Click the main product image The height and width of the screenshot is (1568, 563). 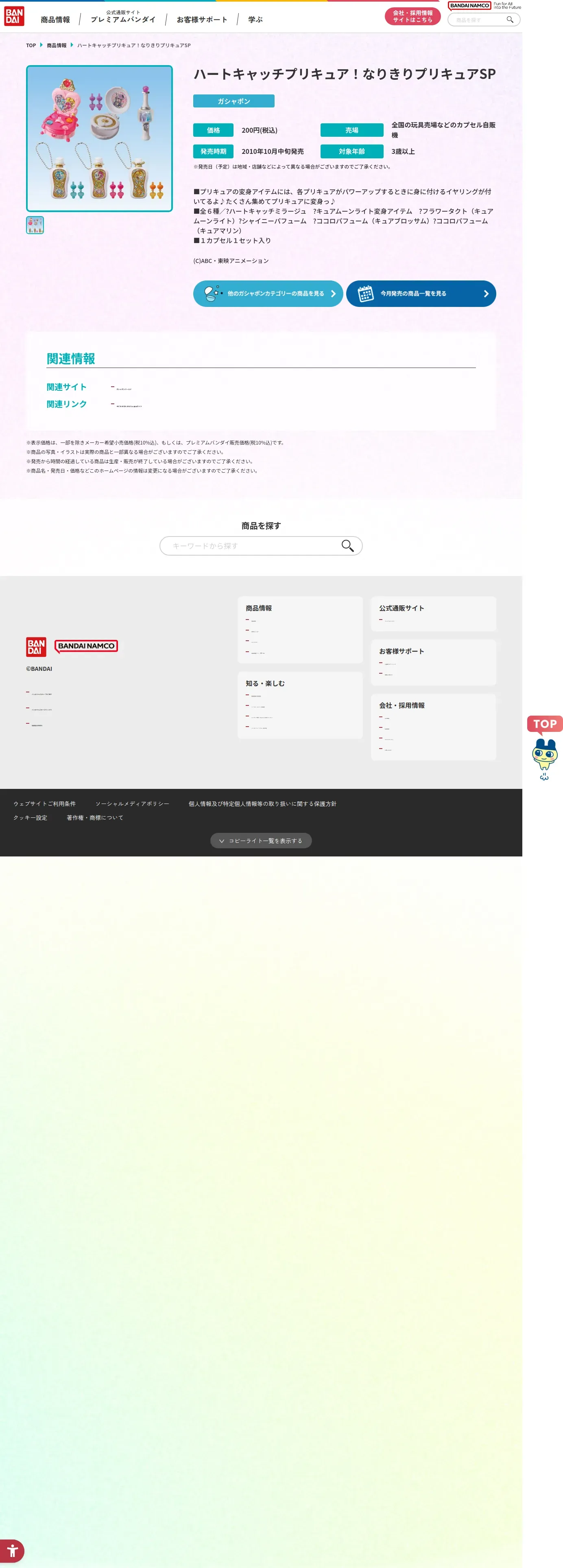[100, 139]
